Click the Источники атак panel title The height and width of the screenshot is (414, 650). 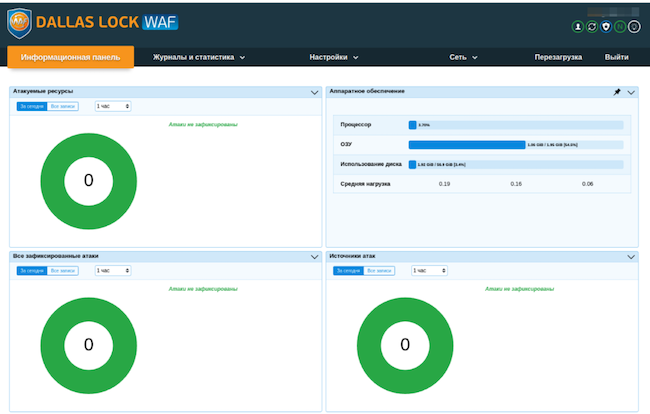[x=352, y=256]
